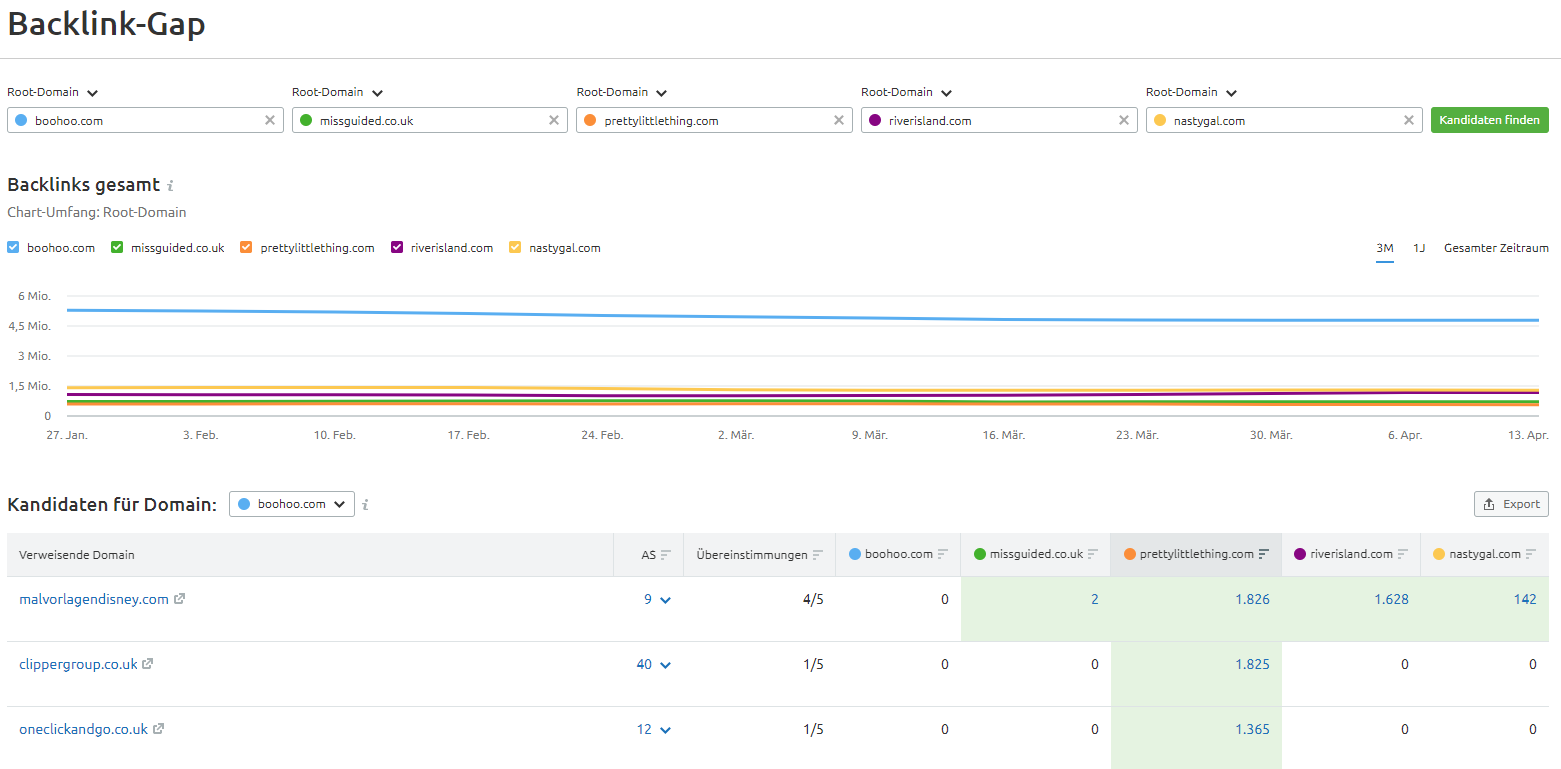This screenshot has height=769, width=1561.
Task: Sort by Übereinstimmungen column icon
Action: (x=818, y=554)
